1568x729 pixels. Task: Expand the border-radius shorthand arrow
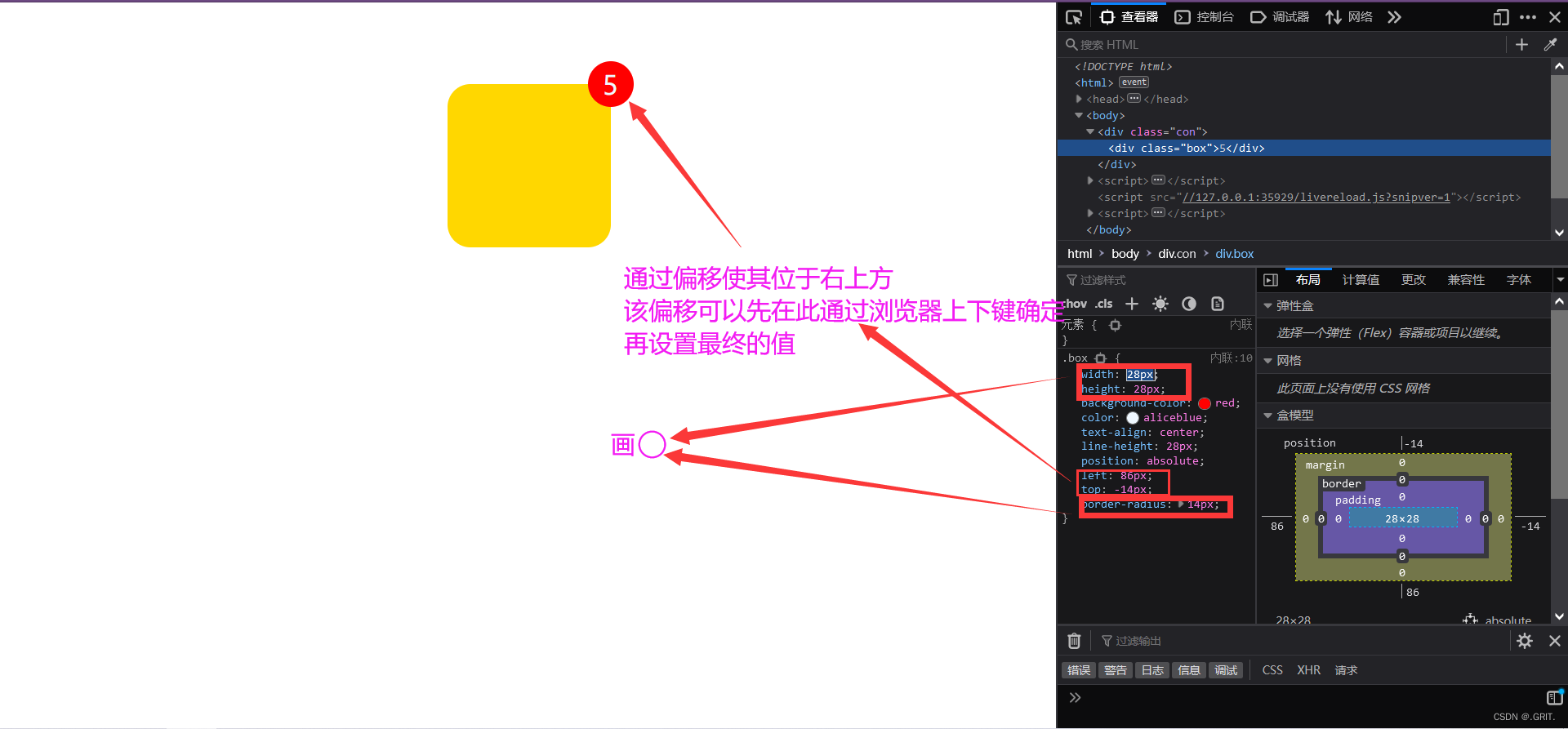(1181, 505)
